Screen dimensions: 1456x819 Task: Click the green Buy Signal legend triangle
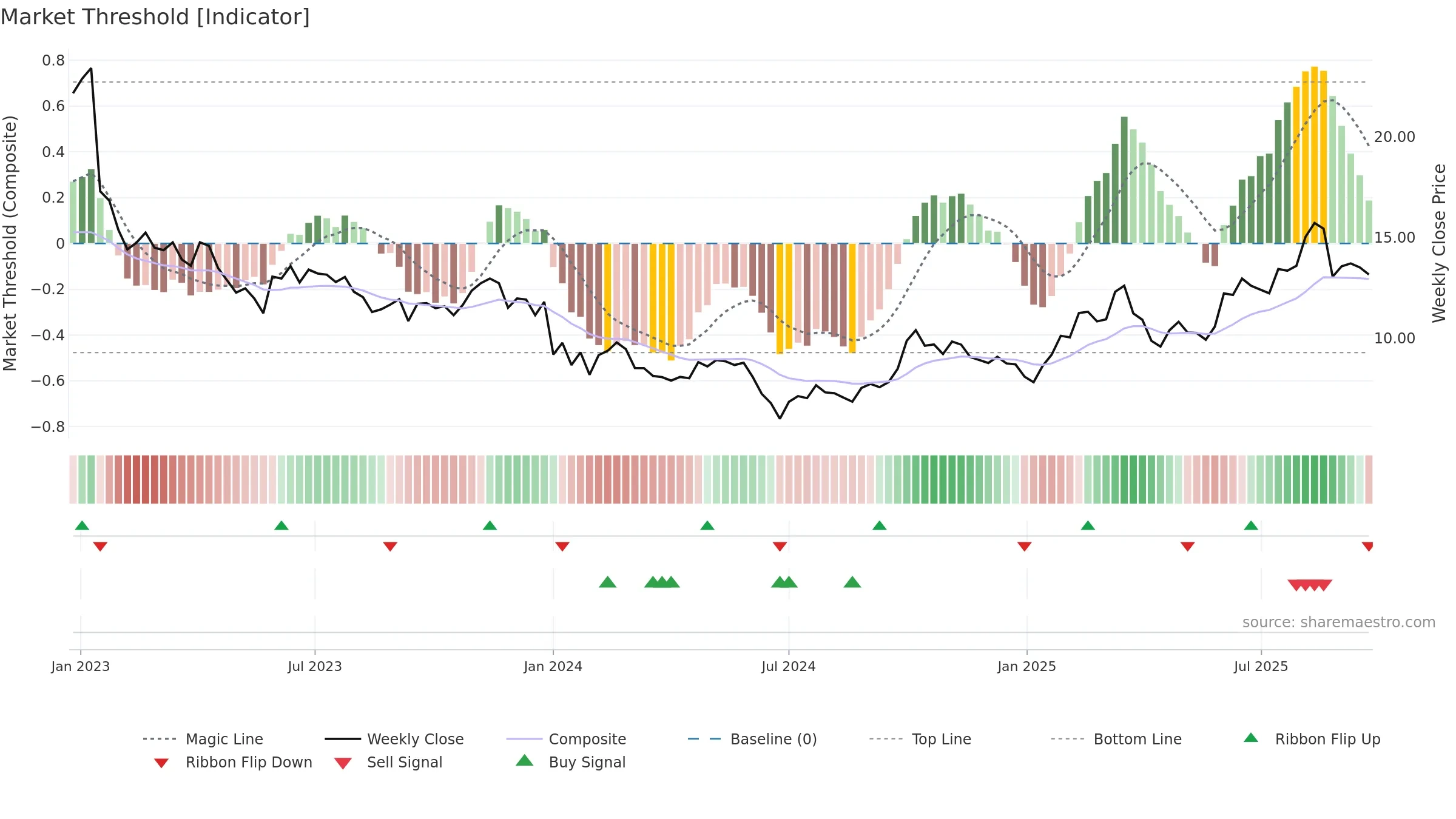coord(525,760)
